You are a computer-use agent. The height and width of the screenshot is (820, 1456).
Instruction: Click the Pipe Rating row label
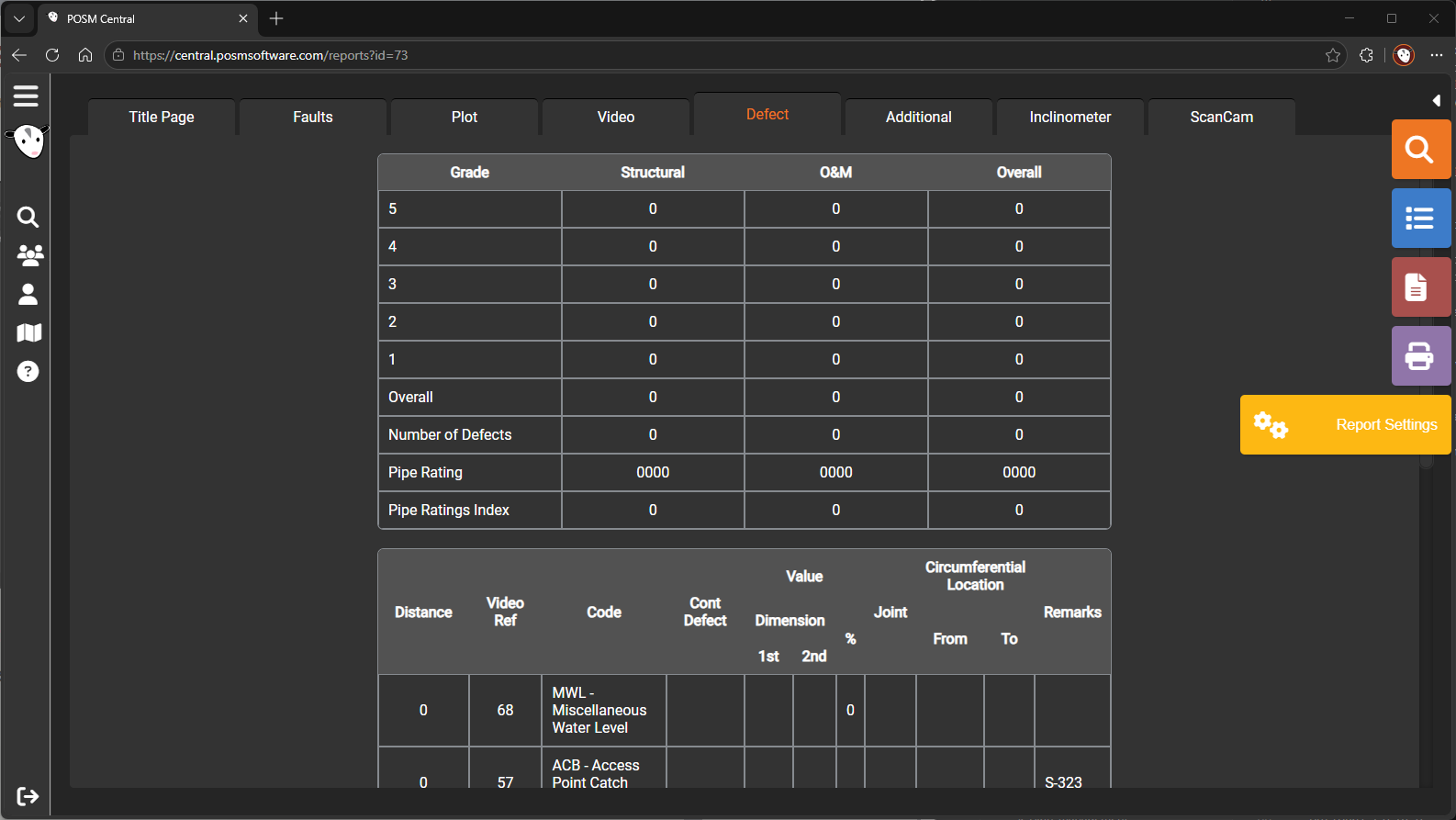(x=425, y=472)
